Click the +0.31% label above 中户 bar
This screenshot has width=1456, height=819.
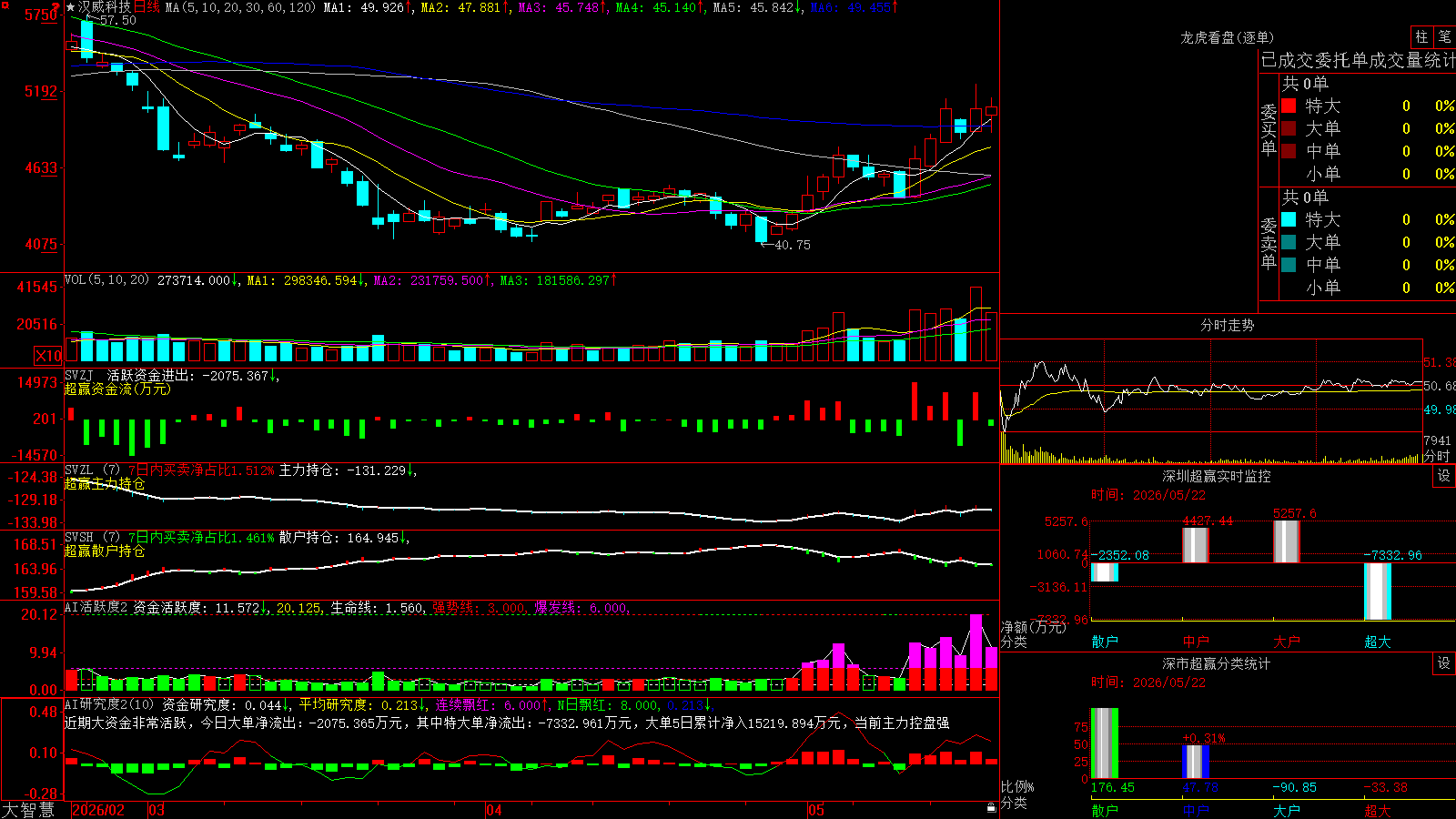1204,738
